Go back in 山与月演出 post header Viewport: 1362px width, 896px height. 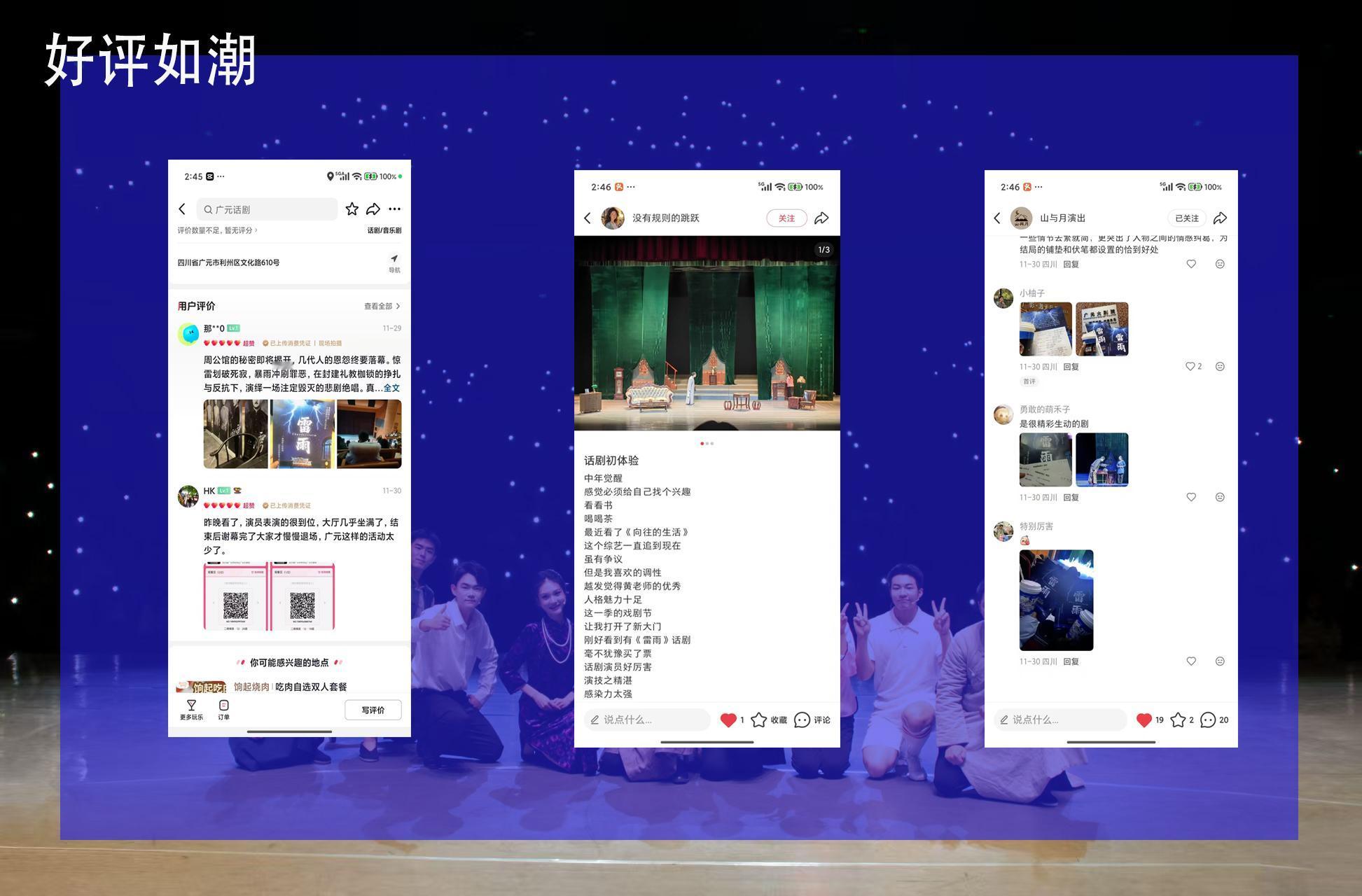[997, 218]
